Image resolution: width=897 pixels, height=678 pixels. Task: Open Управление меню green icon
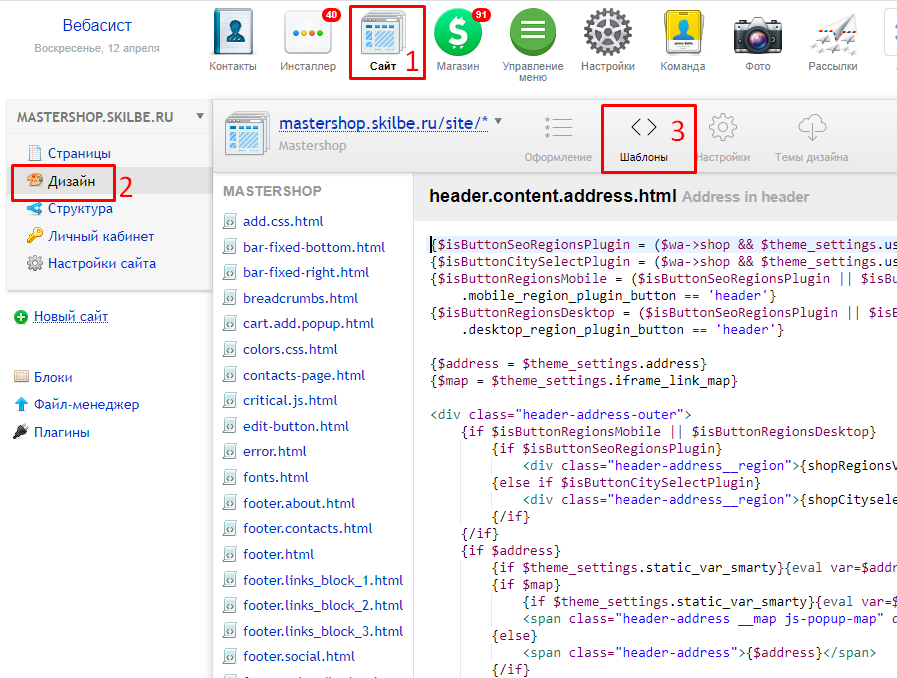coord(533,34)
